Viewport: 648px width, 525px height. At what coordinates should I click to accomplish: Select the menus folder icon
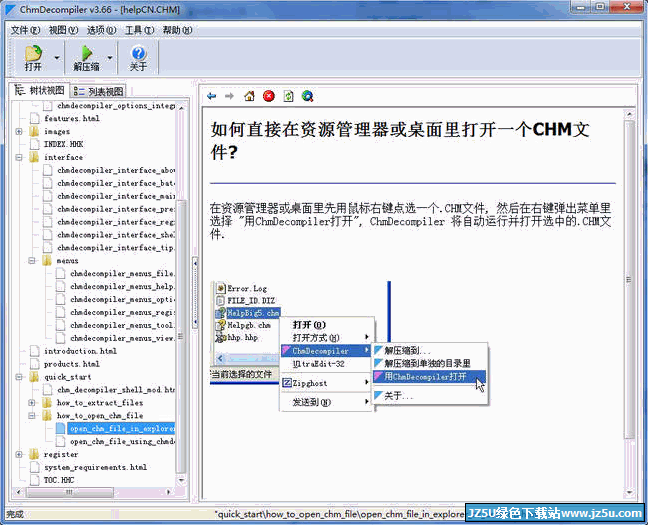coord(47,261)
